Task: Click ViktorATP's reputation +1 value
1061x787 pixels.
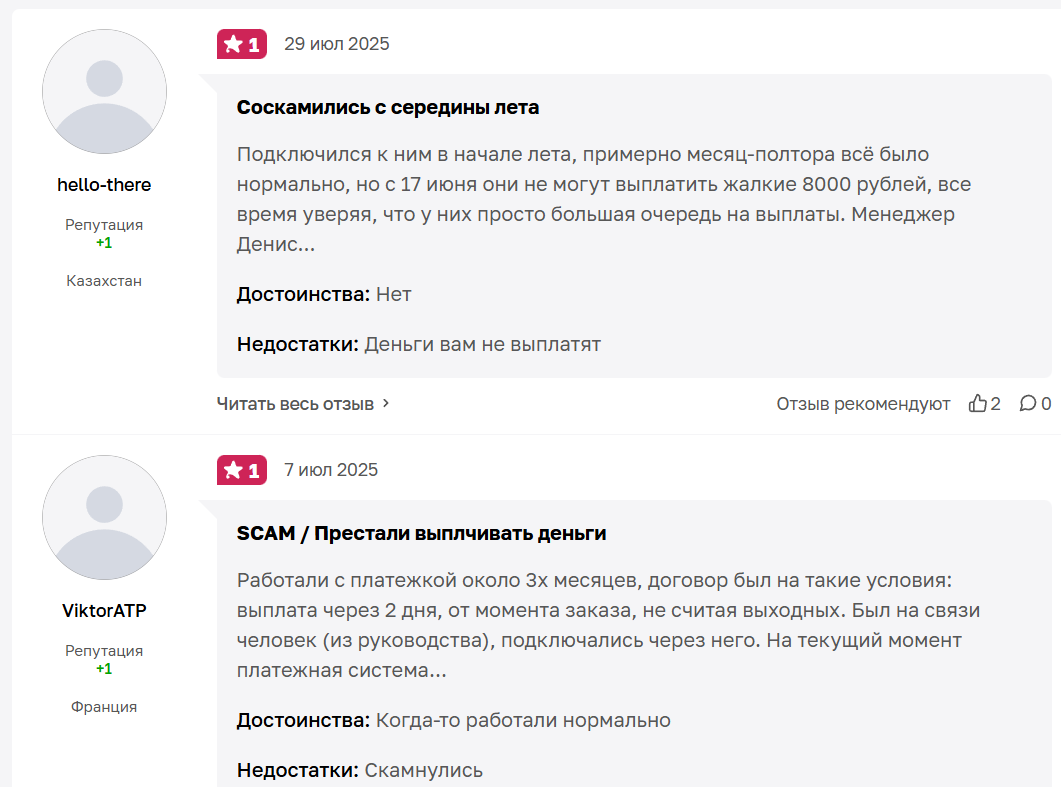Action: (x=104, y=669)
